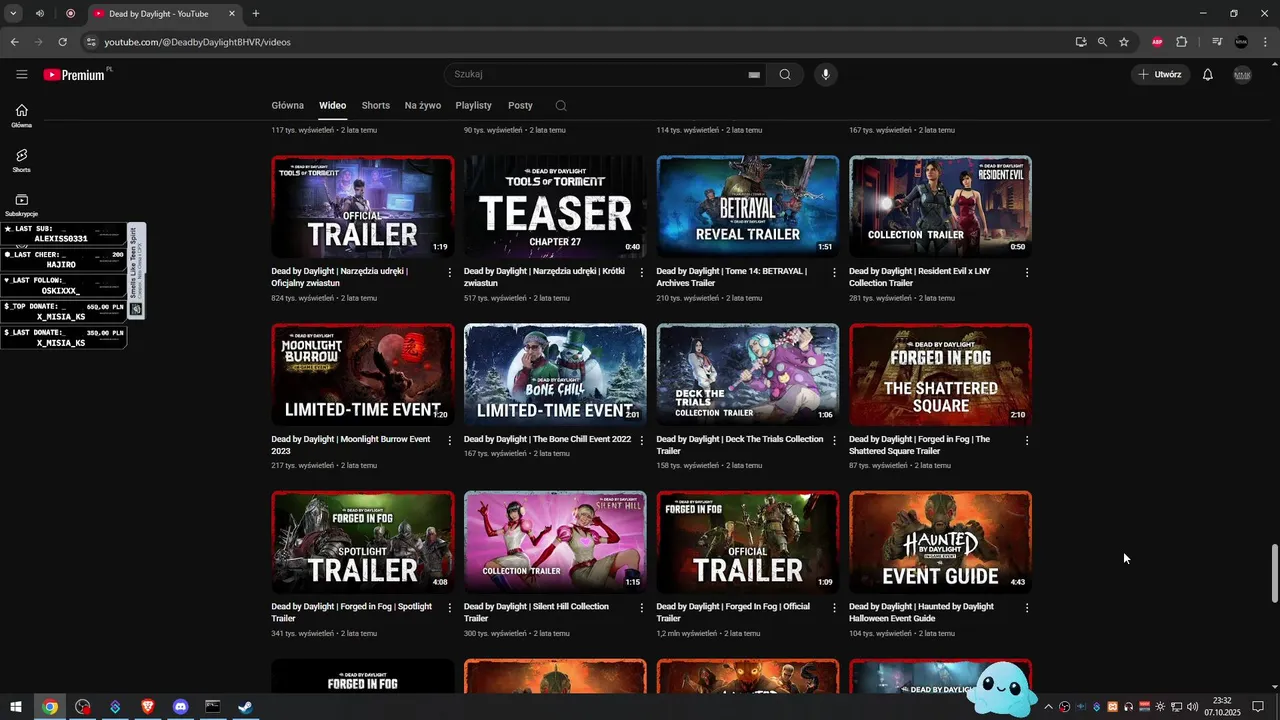Click the search magnifier button
The width and height of the screenshot is (1280, 720).
pos(785,74)
